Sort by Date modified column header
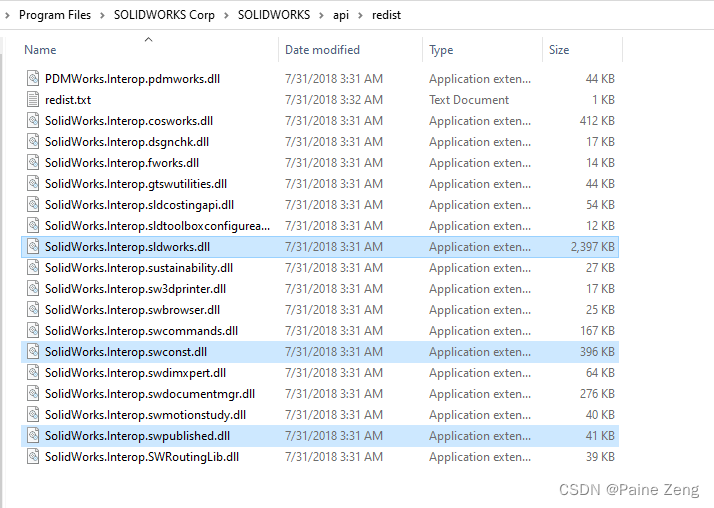This screenshot has height=508, width=714. pyautogui.click(x=322, y=50)
